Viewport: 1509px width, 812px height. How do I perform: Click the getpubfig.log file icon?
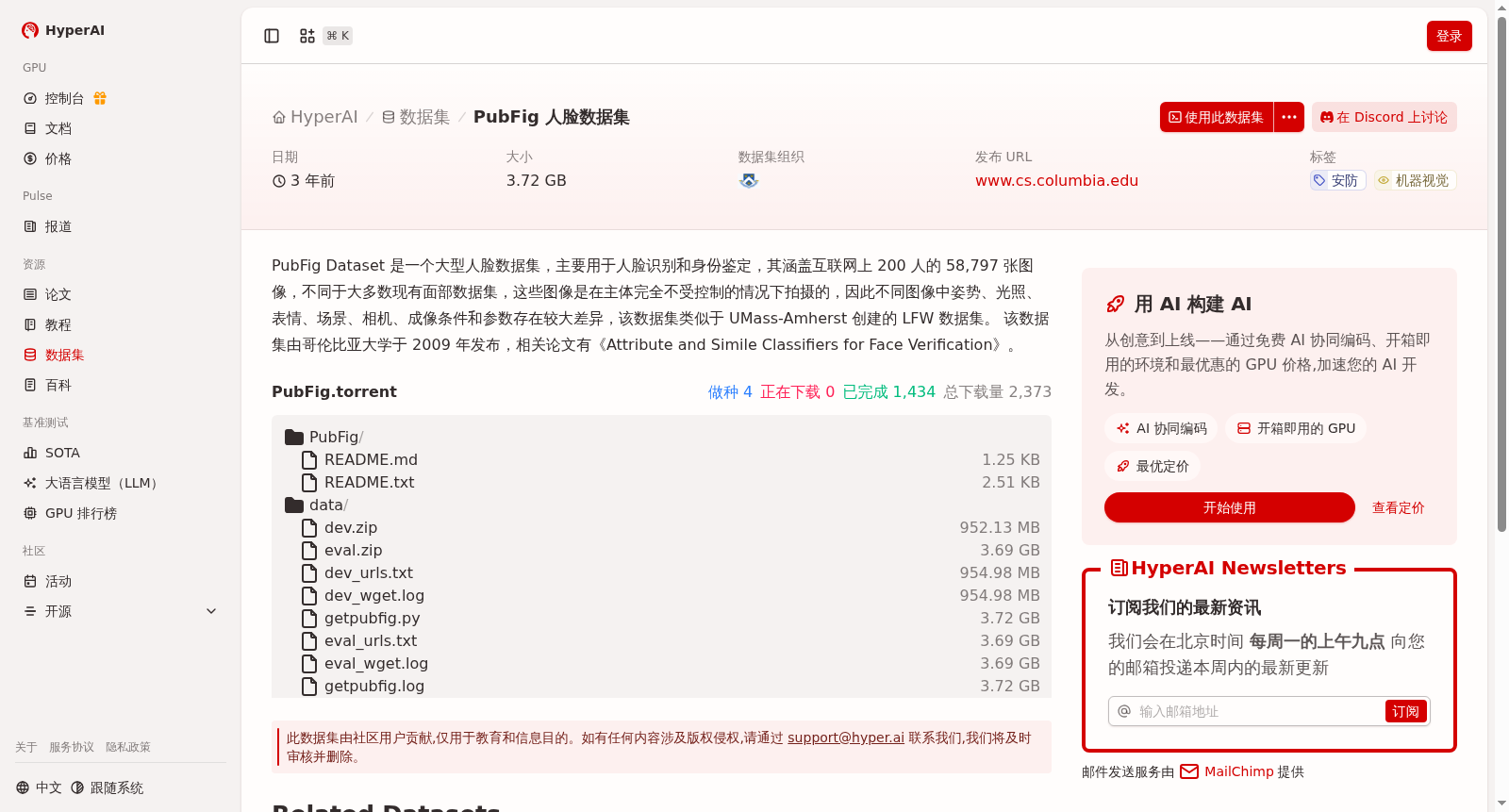pos(309,686)
